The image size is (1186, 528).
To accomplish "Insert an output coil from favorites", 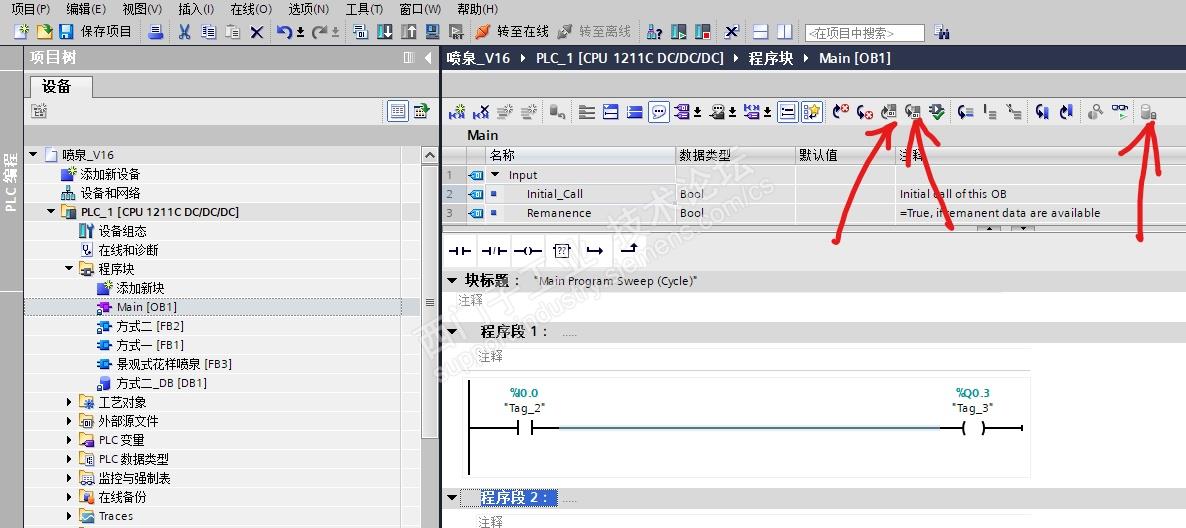I will point(527,250).
